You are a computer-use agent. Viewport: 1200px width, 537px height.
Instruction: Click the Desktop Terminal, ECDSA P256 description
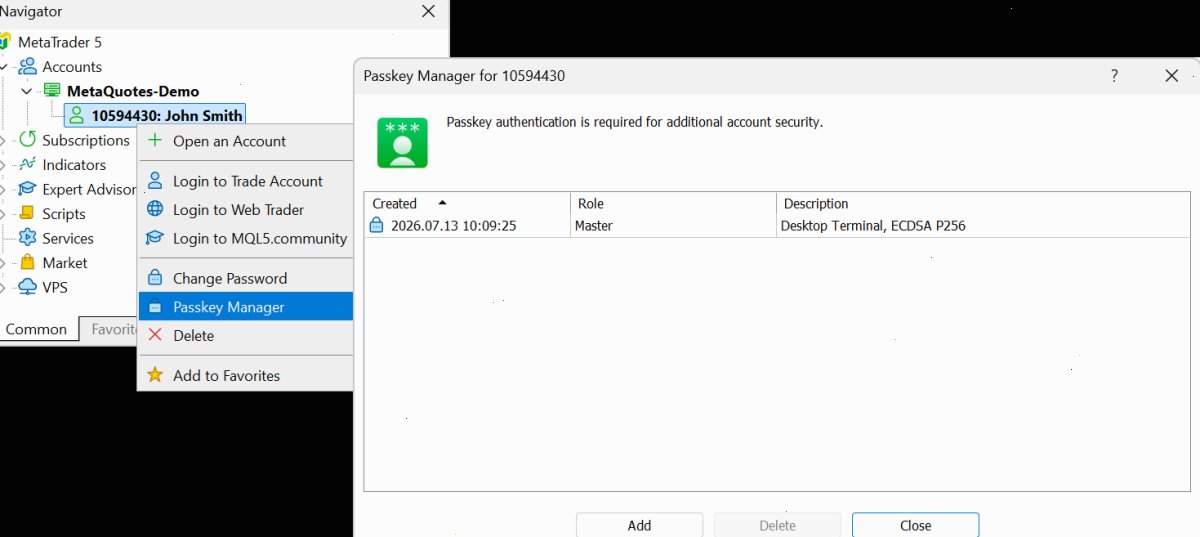873,226
